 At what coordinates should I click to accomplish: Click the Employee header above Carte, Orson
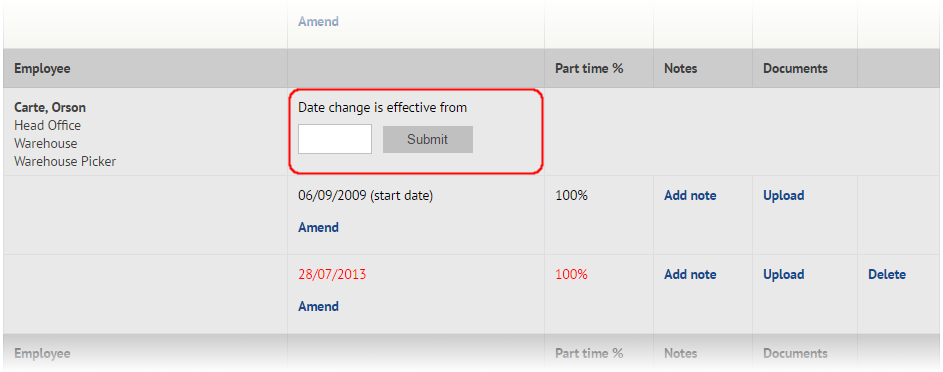pyautogui.click(x=42, y=69)
